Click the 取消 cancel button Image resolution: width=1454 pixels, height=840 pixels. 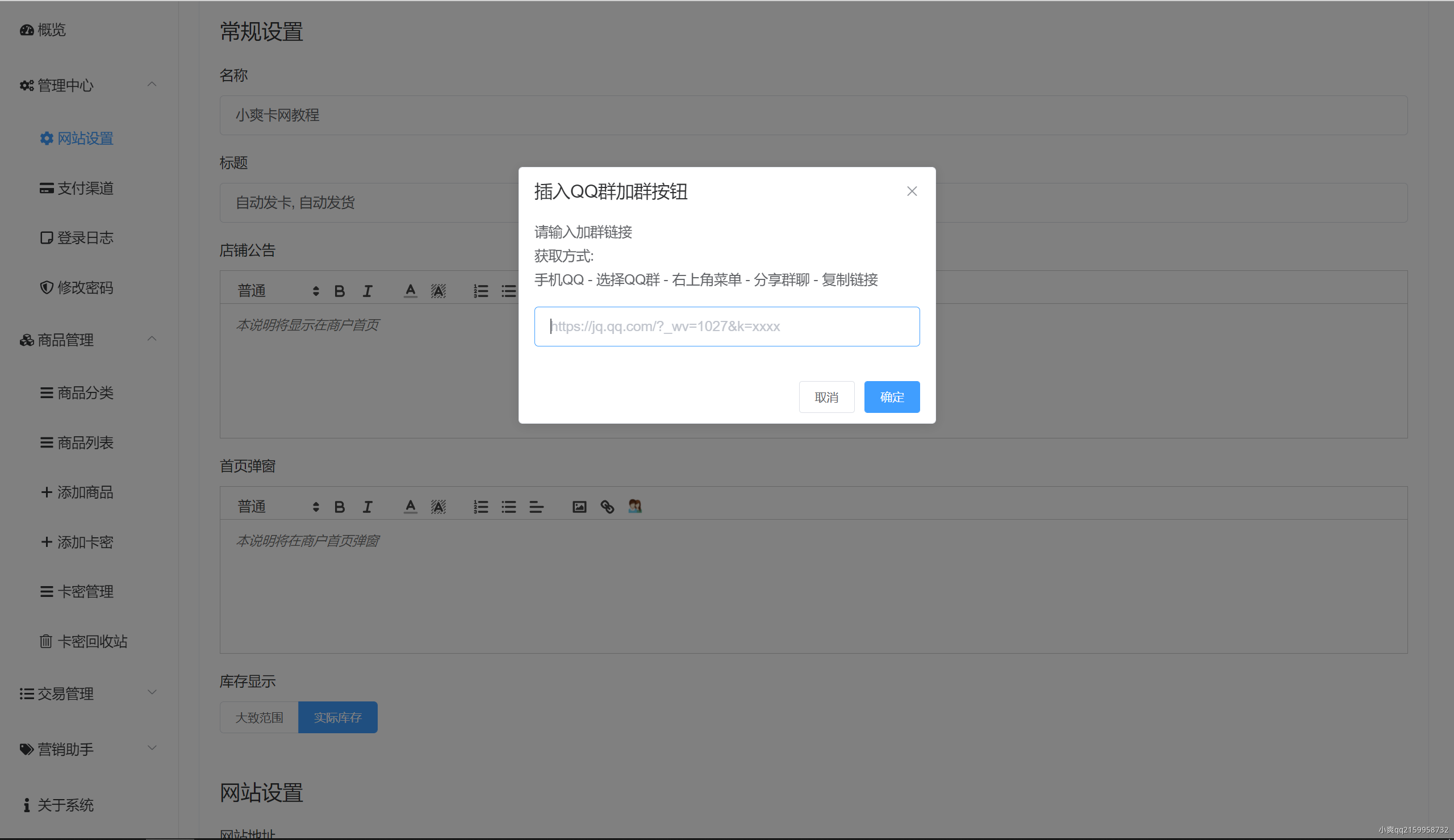826,397
